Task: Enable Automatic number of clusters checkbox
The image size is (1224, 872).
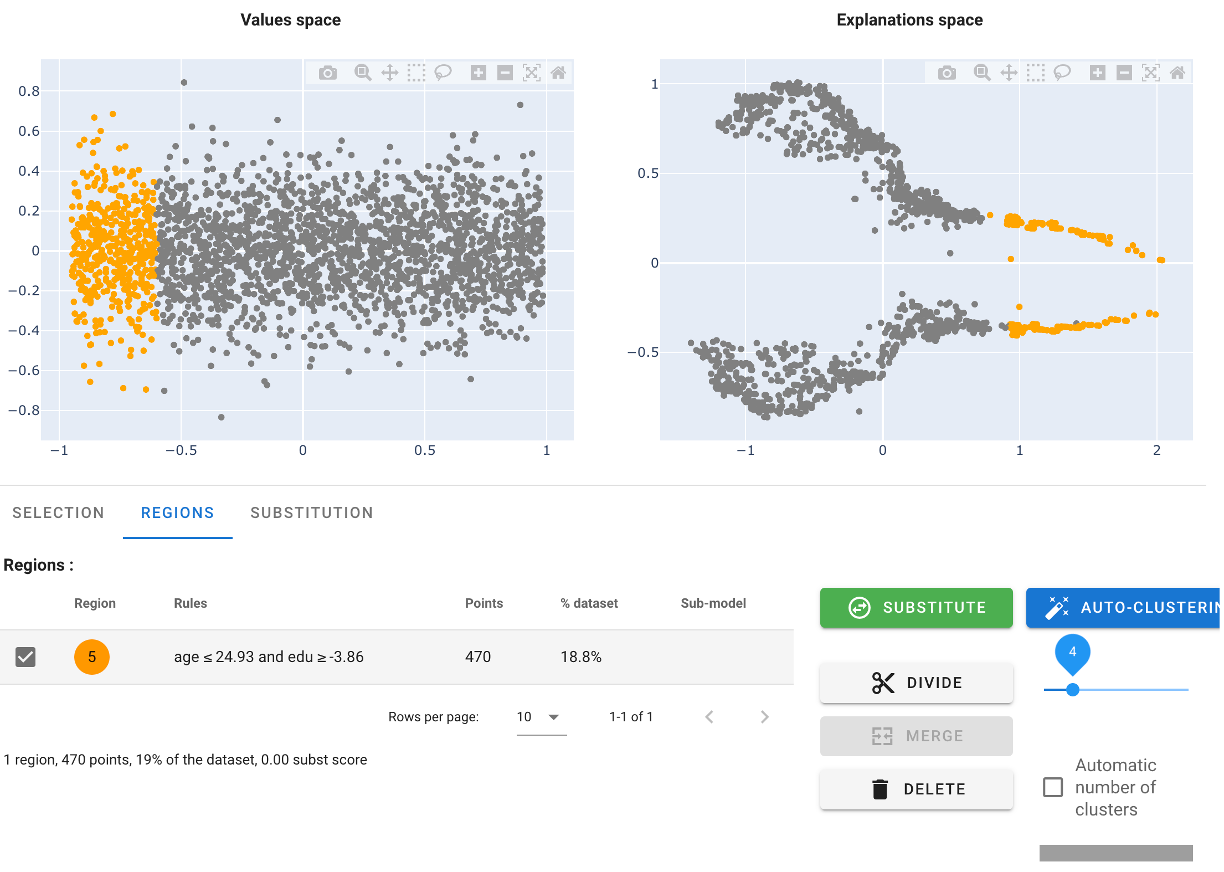Action: pos(1053,787)
